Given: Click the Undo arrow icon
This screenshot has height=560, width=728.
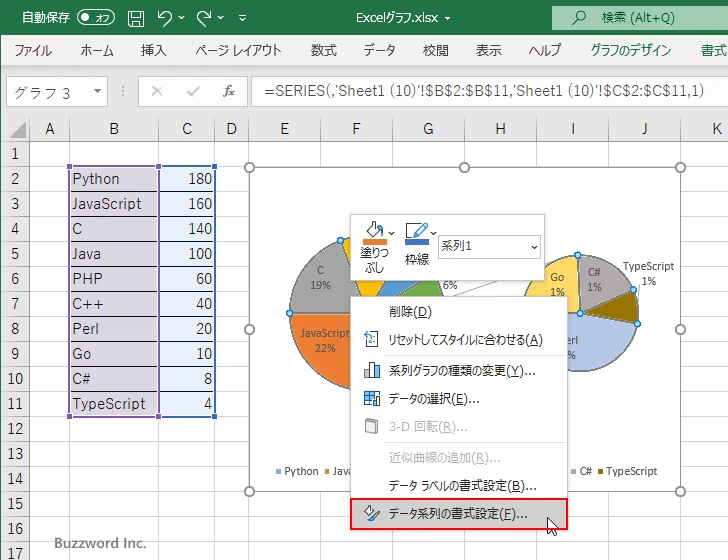Looking at the screenshot, I should [x=164, y=18].
